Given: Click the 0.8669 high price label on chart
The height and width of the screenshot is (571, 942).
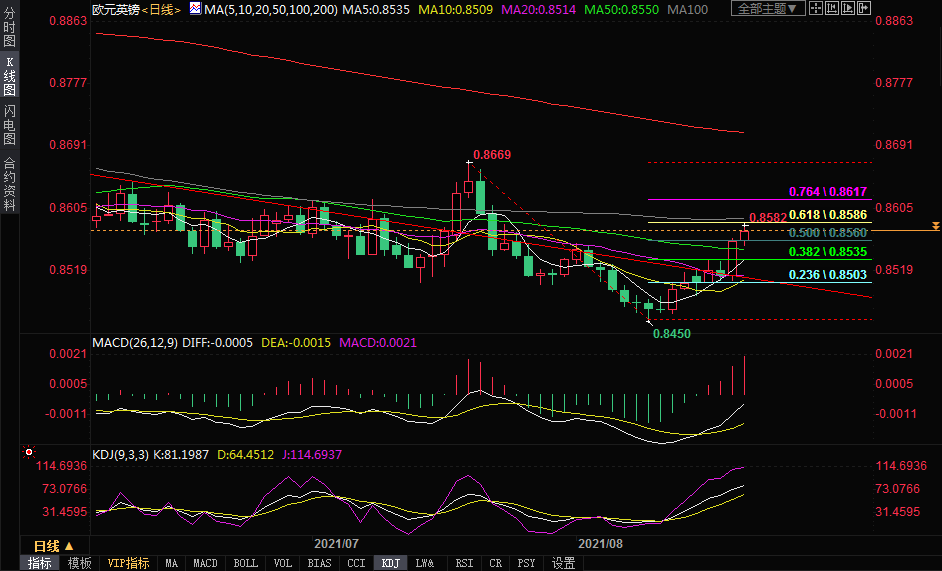Looking at the screenshot, I should tap(492, 155).
